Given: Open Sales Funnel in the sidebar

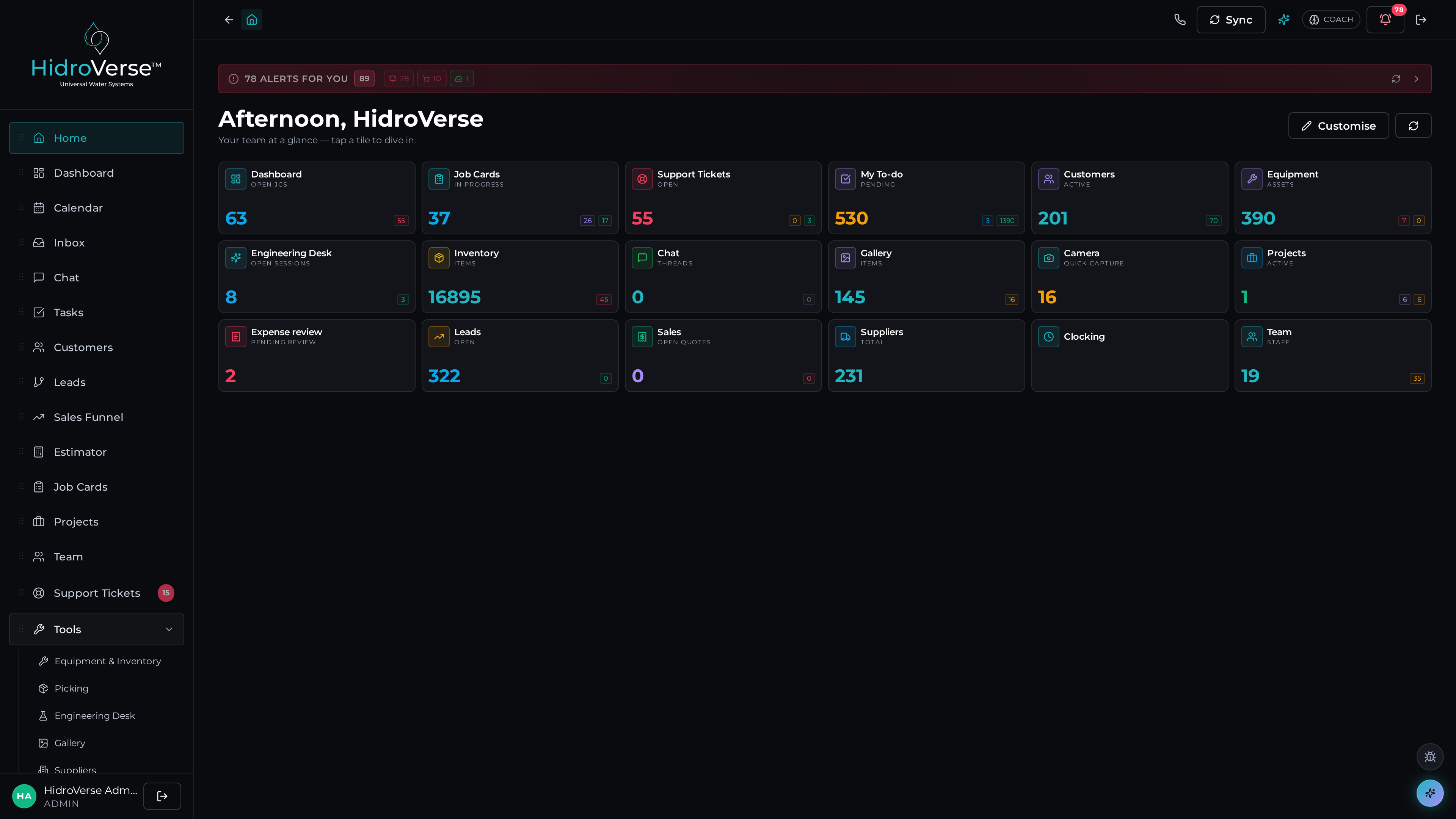Looking at the screenshot, I should tap(97, 417).
